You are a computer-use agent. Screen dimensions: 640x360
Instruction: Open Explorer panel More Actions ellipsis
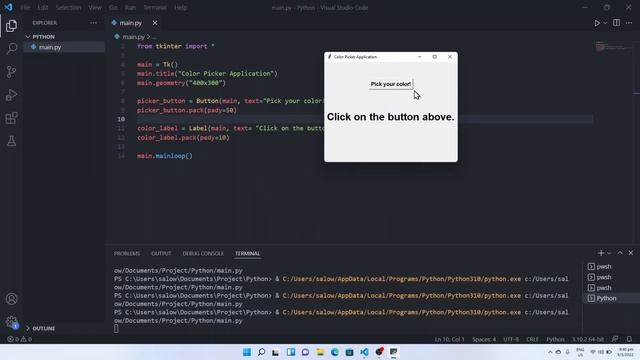93,23
